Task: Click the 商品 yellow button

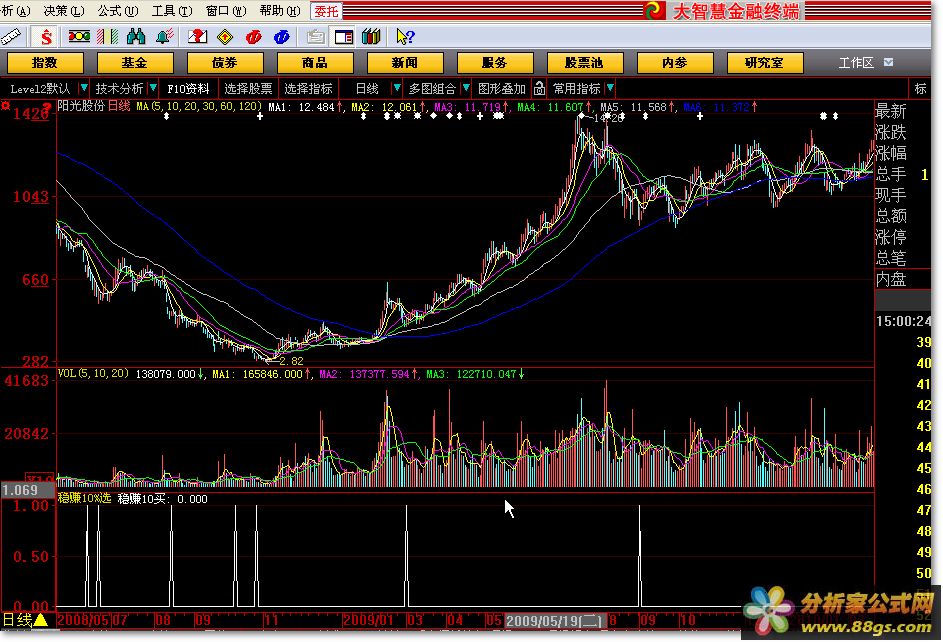Action: coord(315,63)
